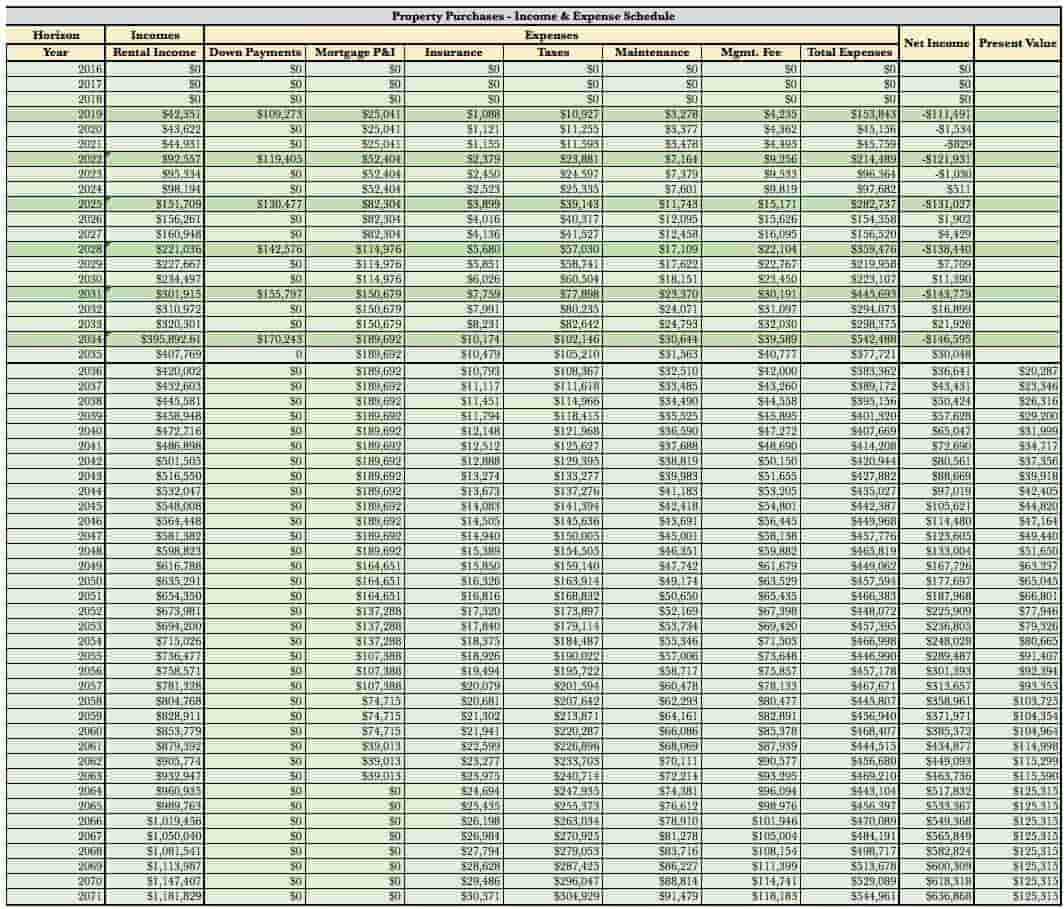Select rental income $310,972 for 2032

point(155,309)
